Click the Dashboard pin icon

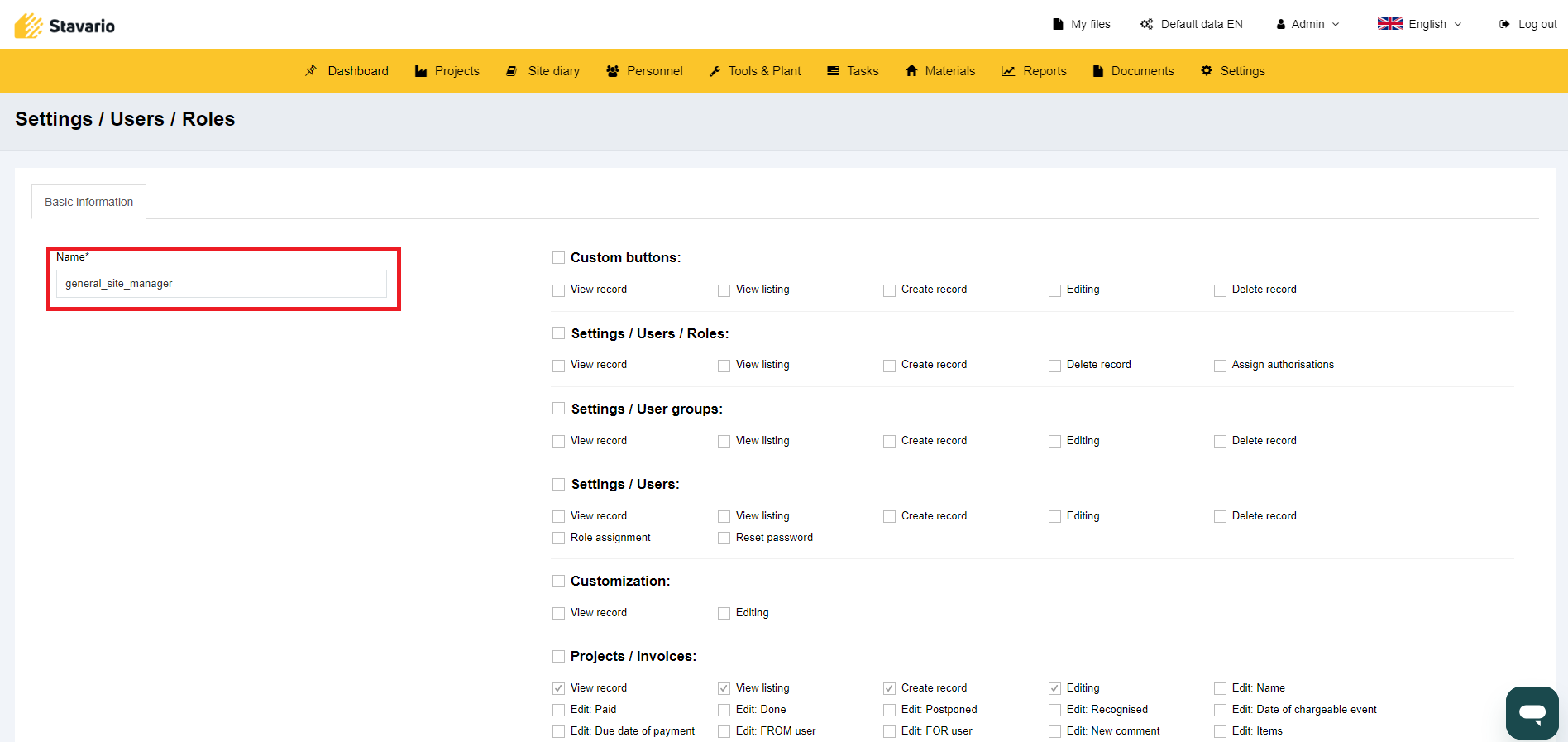pos(311,70)
